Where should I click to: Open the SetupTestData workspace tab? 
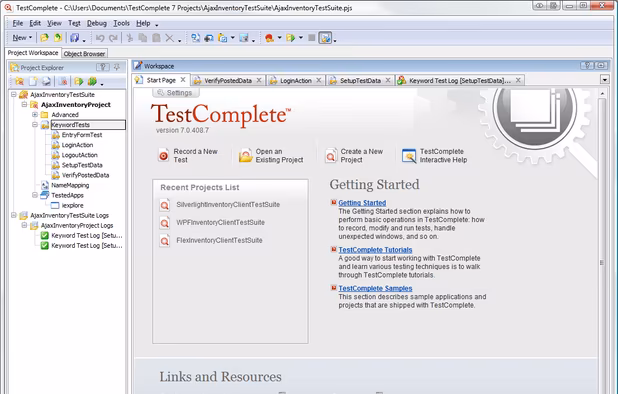coord(360,80)
